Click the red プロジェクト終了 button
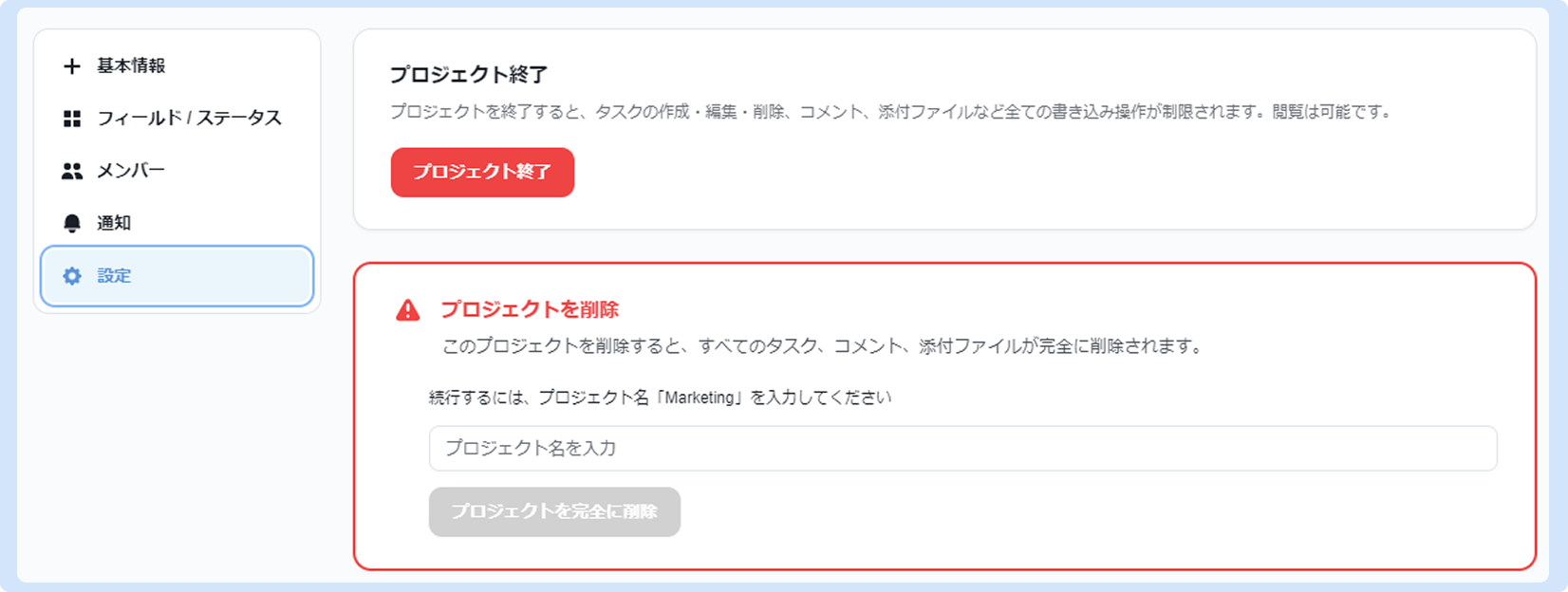The height and width of the screenshot is (592, 1568). 482,173
